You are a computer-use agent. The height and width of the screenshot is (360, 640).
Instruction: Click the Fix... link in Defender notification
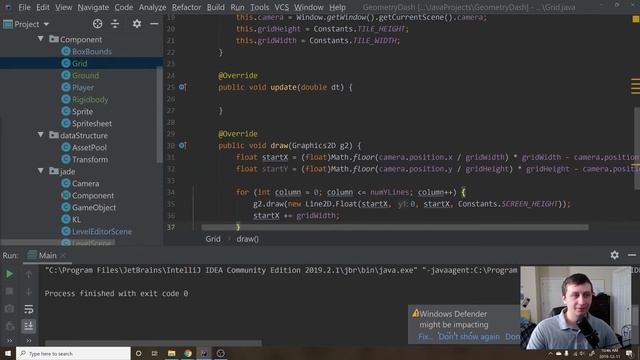pos(425,337)
